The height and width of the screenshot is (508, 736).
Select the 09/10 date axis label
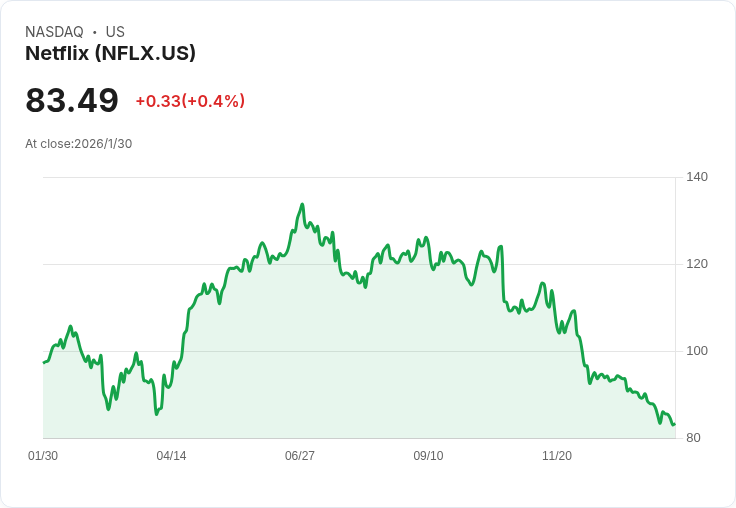point(428,455)
